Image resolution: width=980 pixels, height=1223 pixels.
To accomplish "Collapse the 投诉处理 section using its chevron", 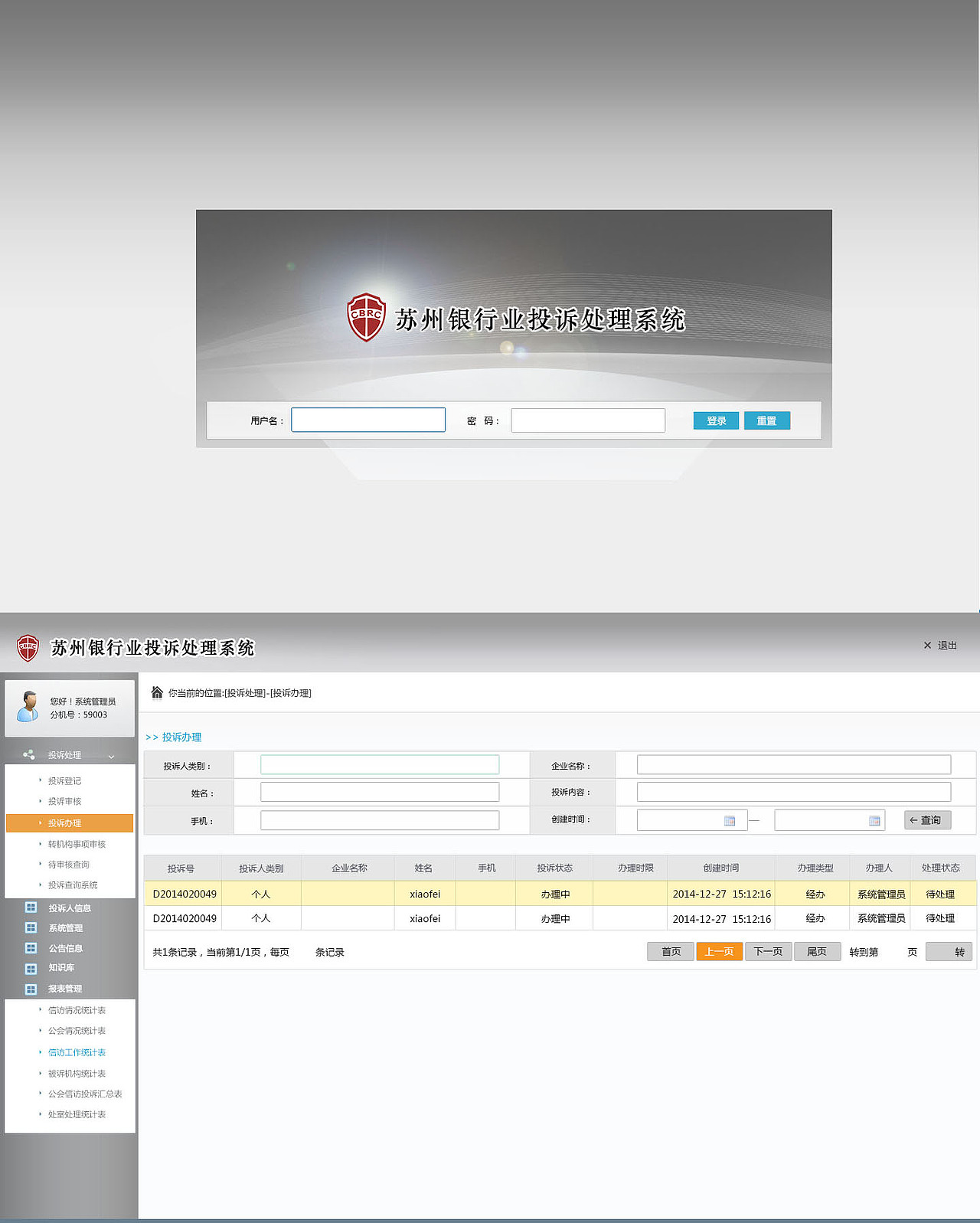I will (x=111, y=756).
